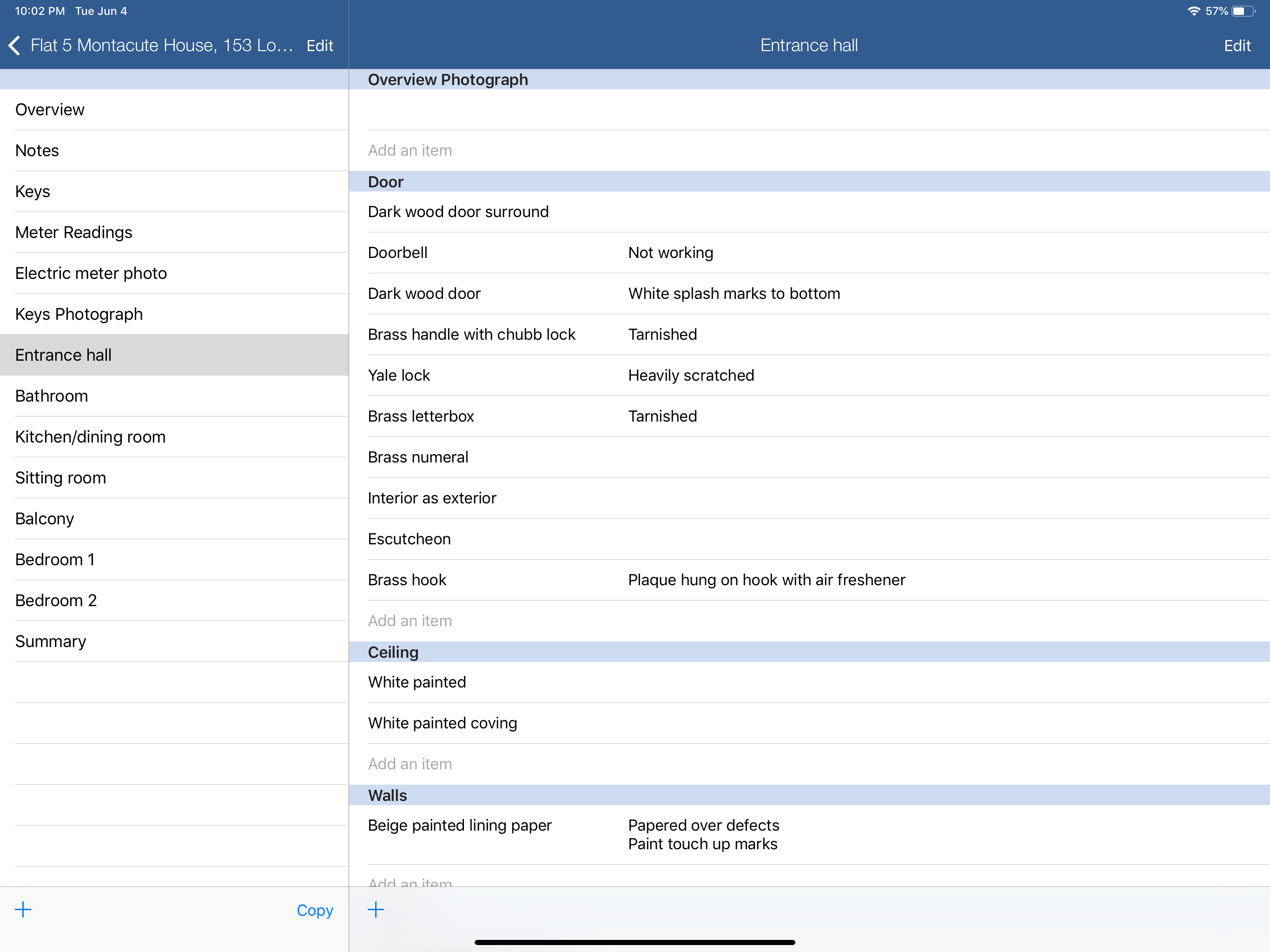
Task: Open the Summary section
Action: click(174, 641)
